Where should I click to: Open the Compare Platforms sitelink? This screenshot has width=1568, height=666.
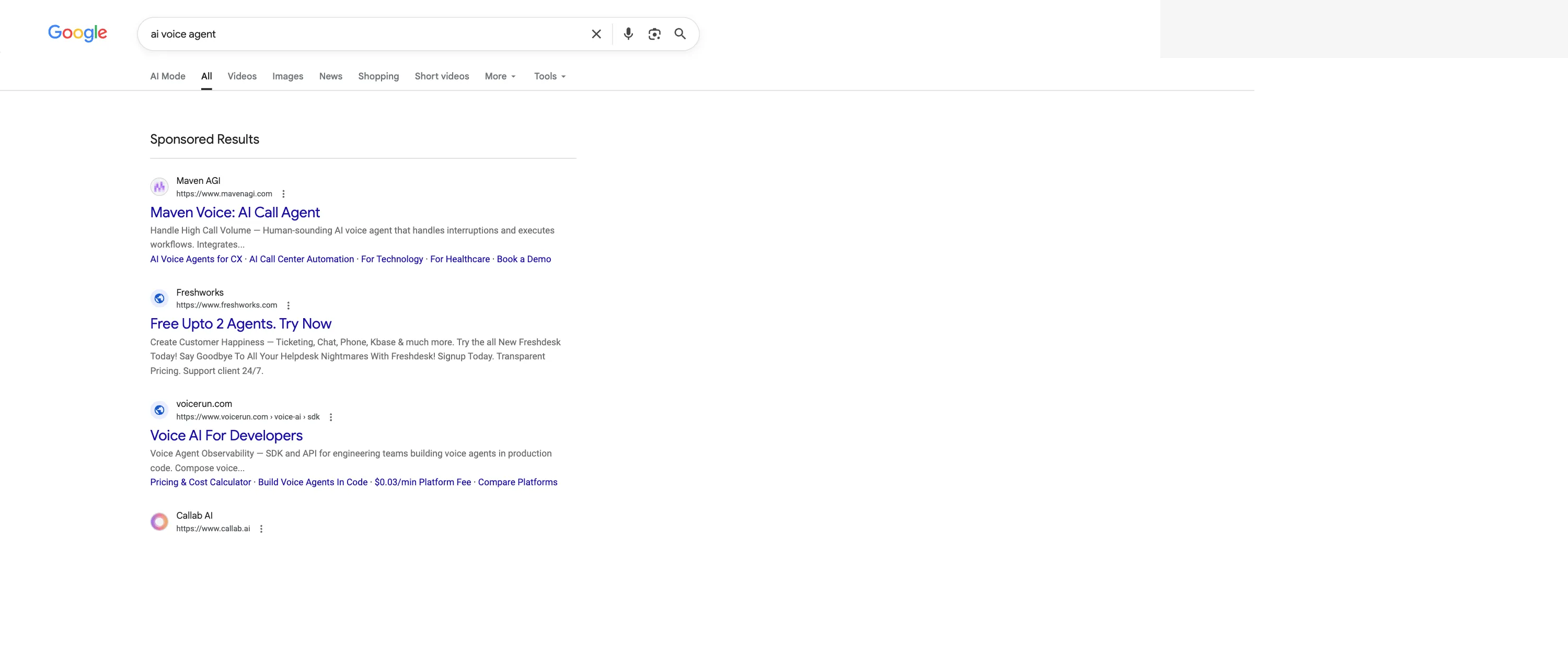517,482
